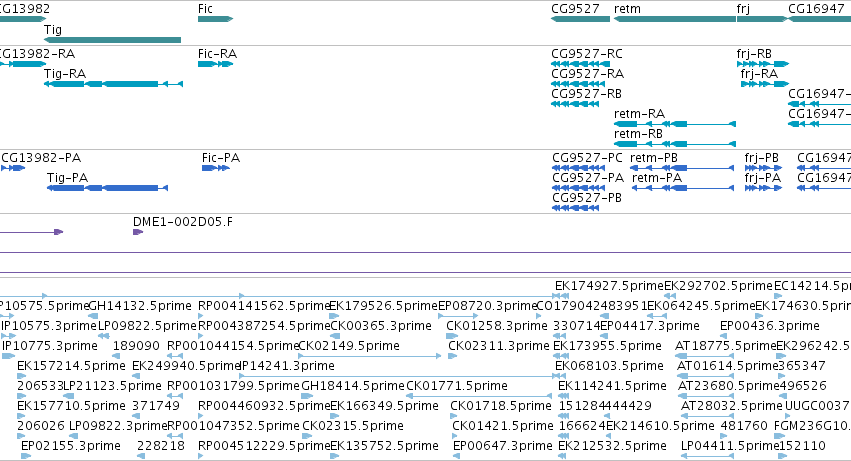Click the EK068103.5prime EST label
The width and height of the screenshot is (851, 461).
tap(609, 366)
